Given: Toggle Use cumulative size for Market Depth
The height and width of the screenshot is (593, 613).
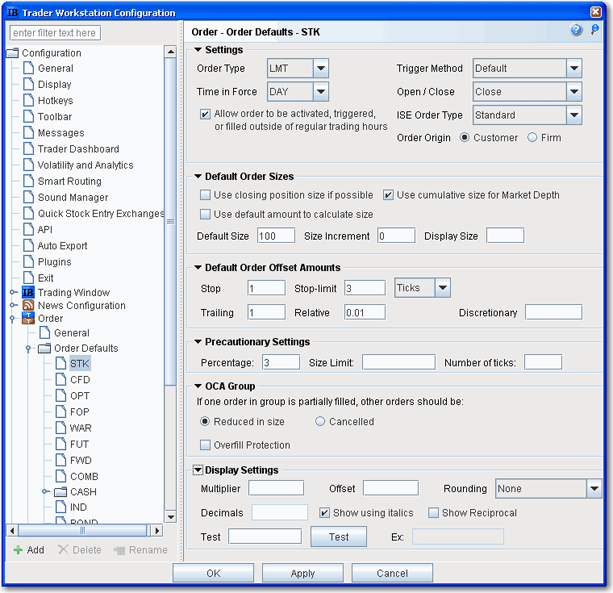Looking at the screenshot, I should point(388,195).
